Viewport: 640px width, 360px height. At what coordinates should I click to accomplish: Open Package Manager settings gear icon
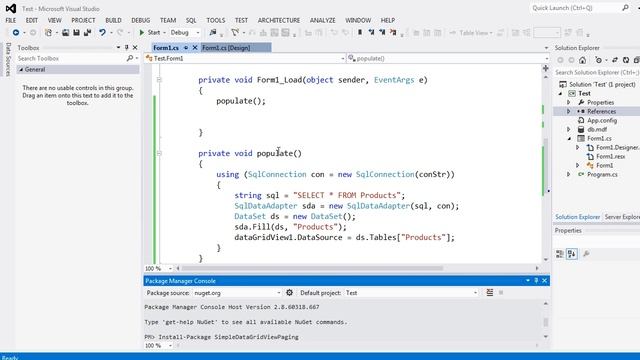tap(289, 293)
